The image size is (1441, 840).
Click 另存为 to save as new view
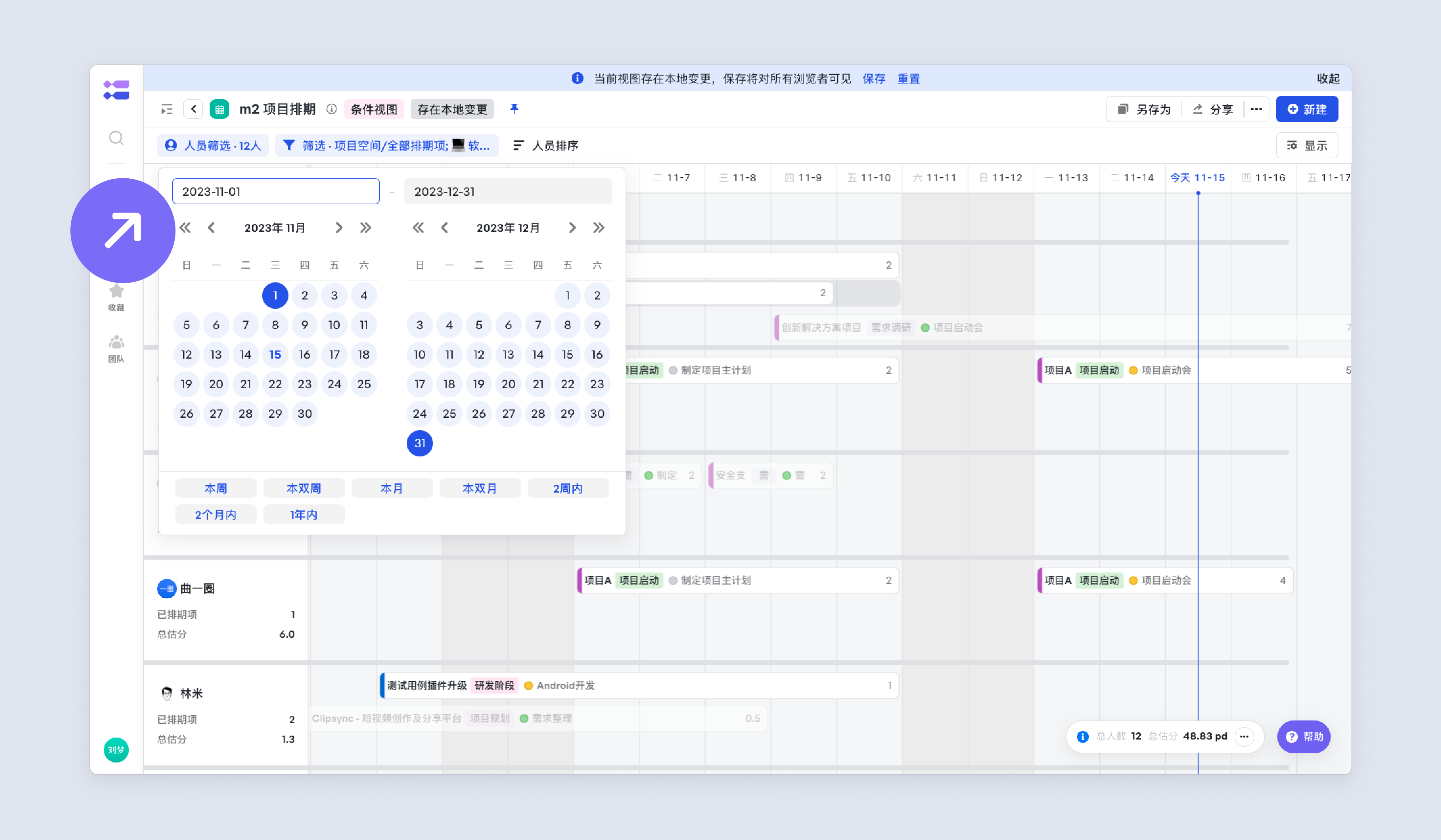(1144, 109)
